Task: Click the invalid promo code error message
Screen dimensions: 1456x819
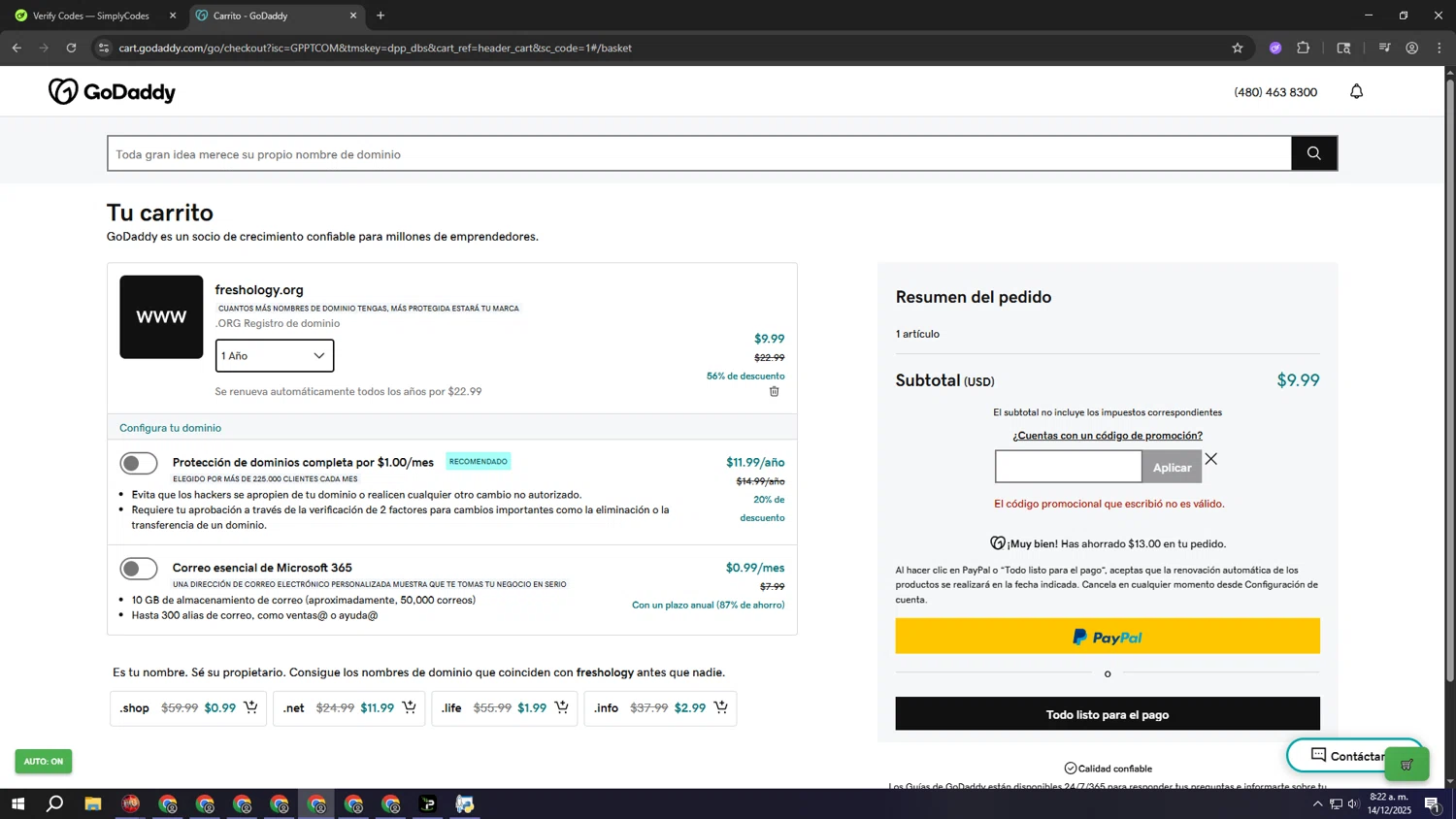Action: tap(1109, 504)
